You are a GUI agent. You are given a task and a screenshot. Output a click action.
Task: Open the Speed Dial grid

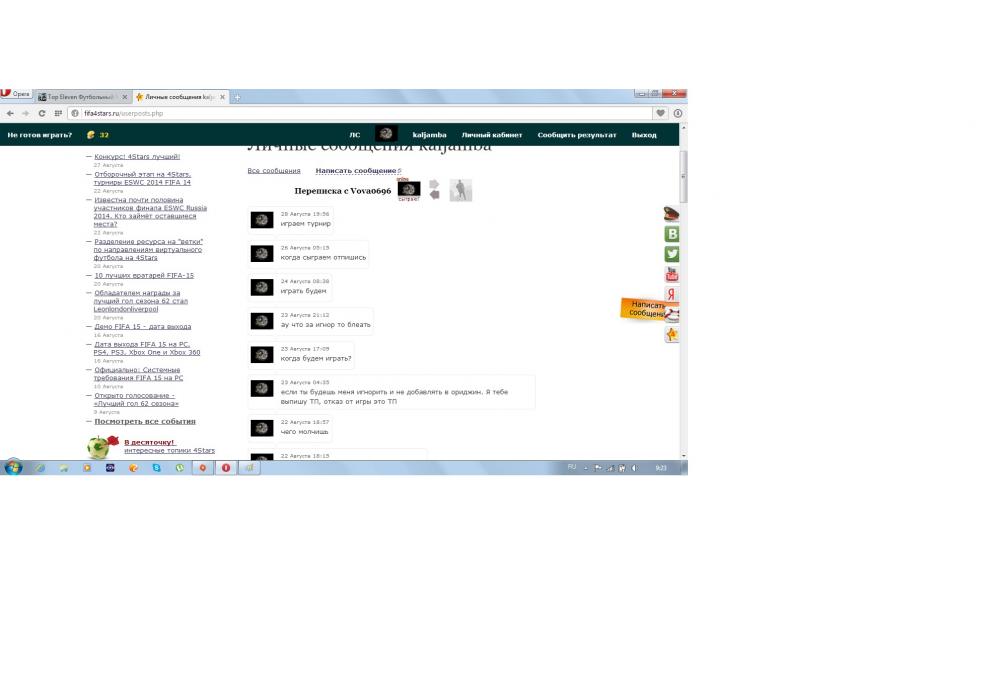(x=58, y=113)
